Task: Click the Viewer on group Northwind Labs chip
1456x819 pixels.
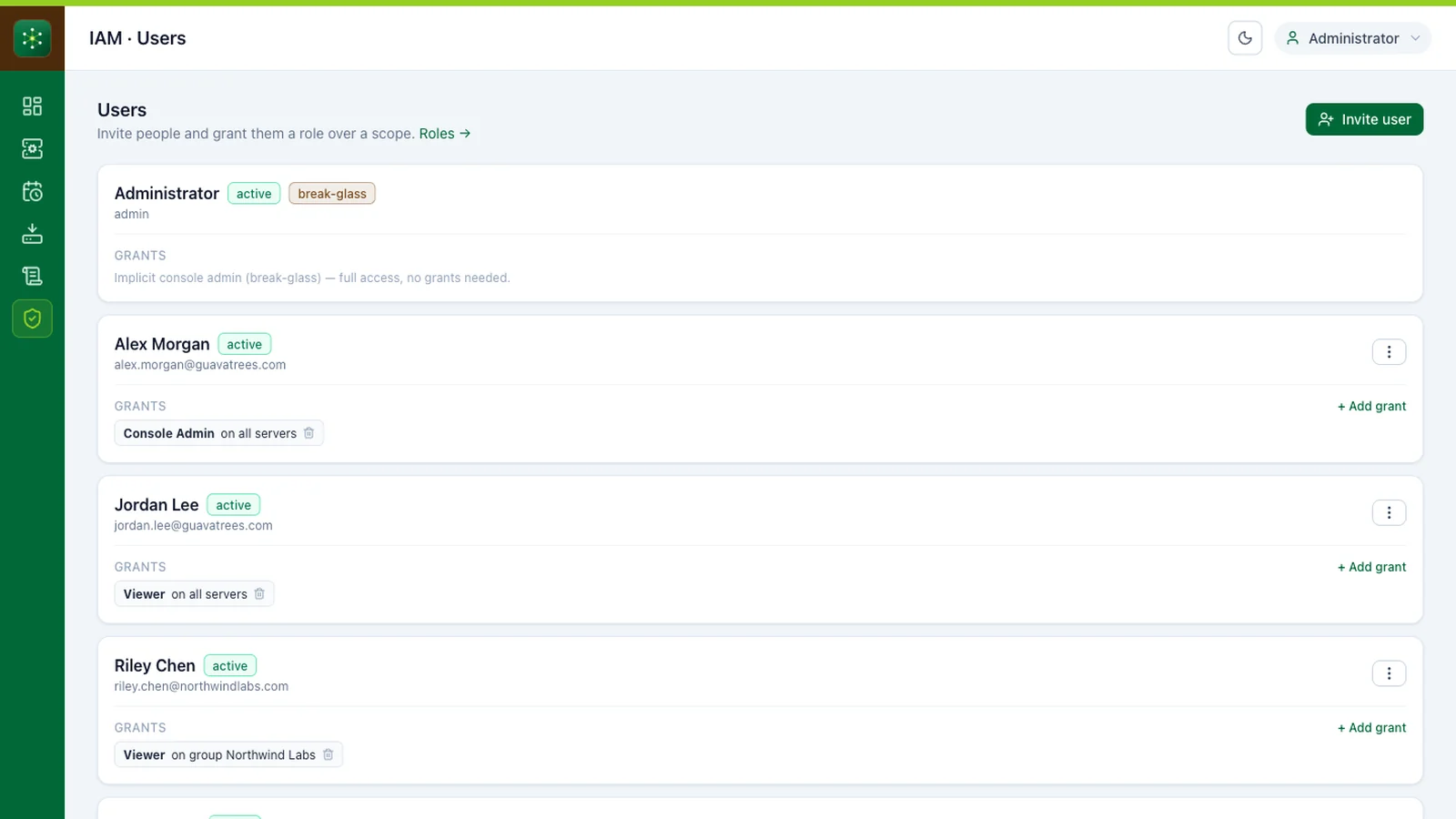Action: point(228,754)
